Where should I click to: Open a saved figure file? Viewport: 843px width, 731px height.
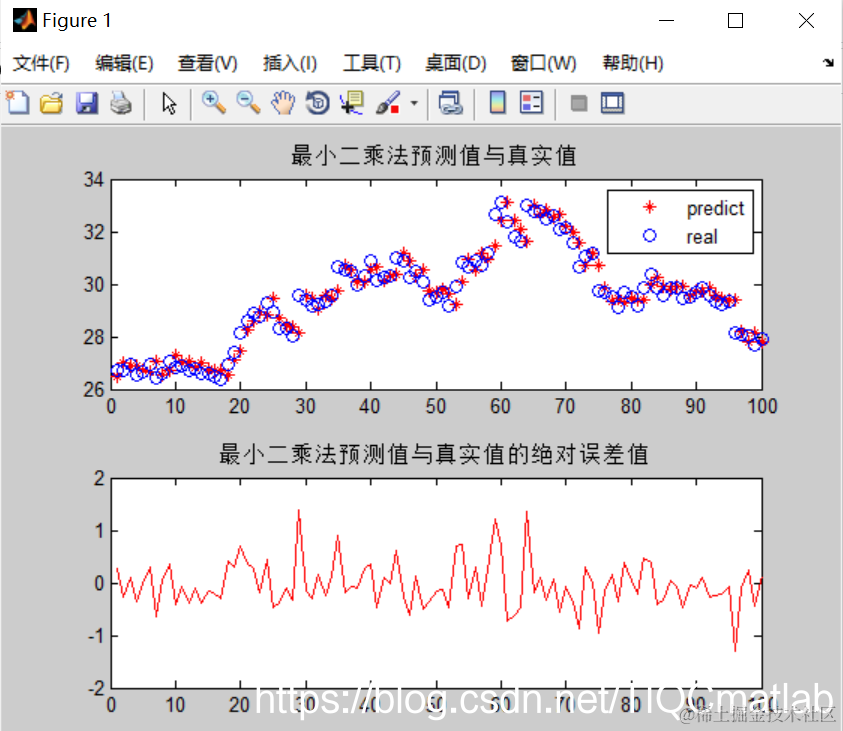(51, 103)
